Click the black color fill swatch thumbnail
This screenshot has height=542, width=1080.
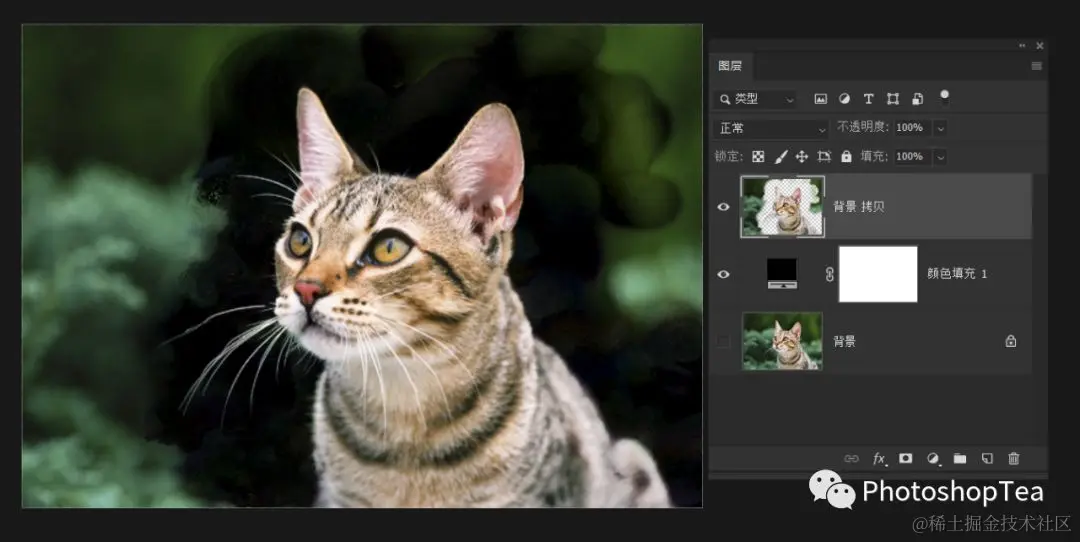point(782,273)
